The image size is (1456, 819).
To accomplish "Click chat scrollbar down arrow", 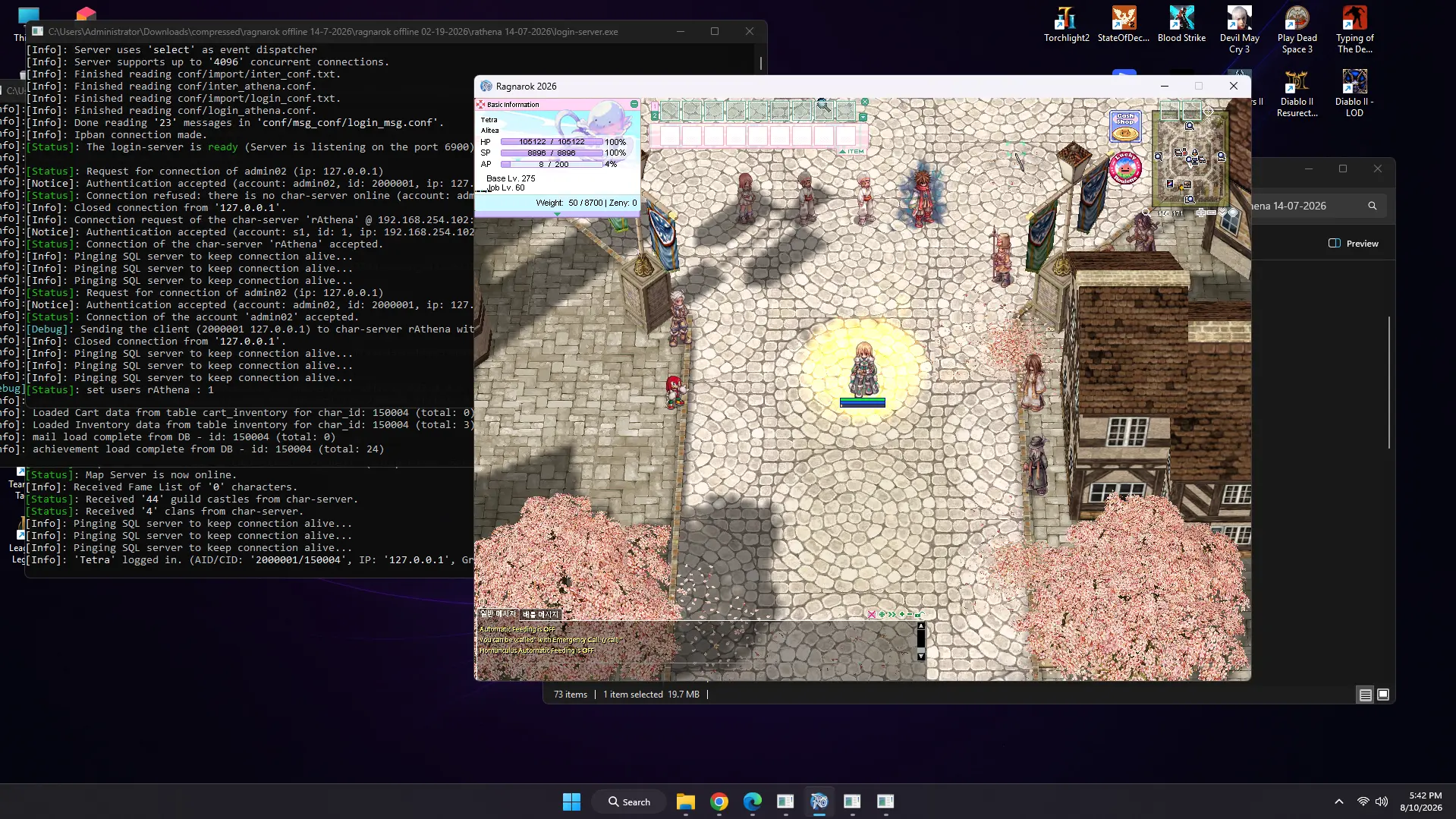I will coord(921,656).
